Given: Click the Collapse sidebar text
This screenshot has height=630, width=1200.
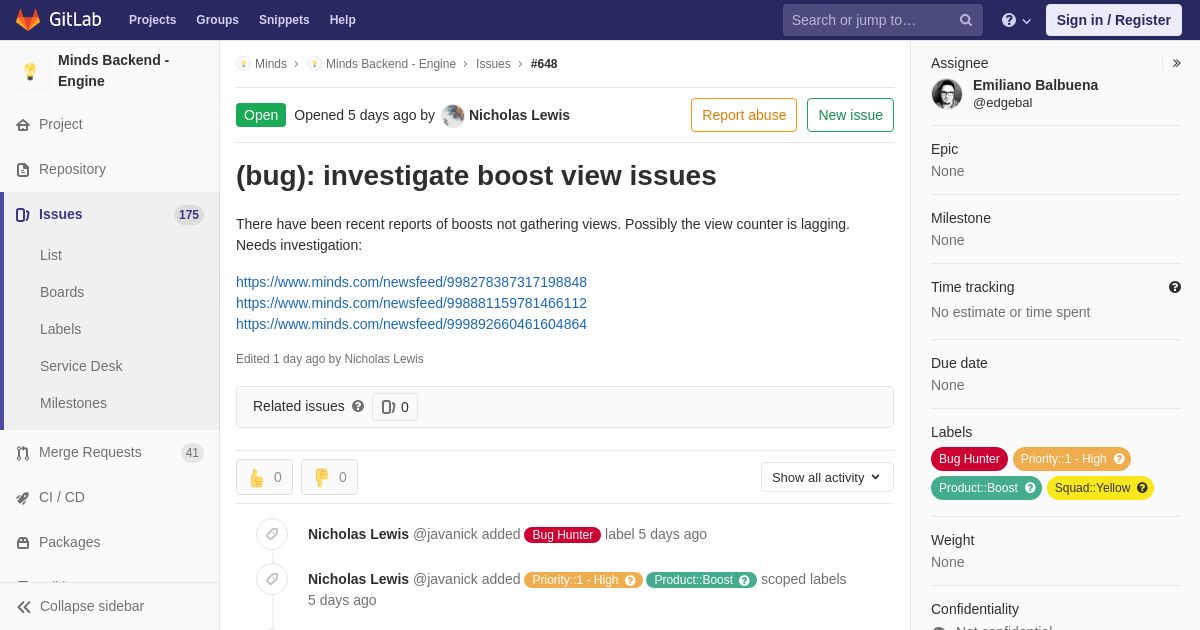Looking at the screenshot, I should point(92,606).
